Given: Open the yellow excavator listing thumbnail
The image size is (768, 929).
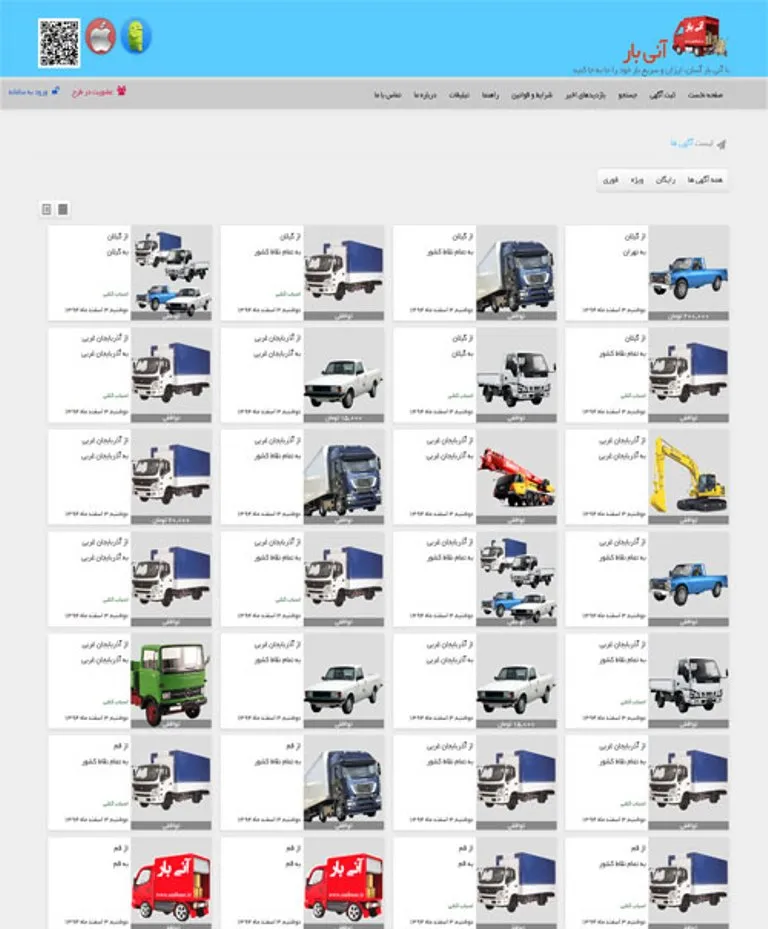Looking at the screenshot, I should (x=688, y=473).
